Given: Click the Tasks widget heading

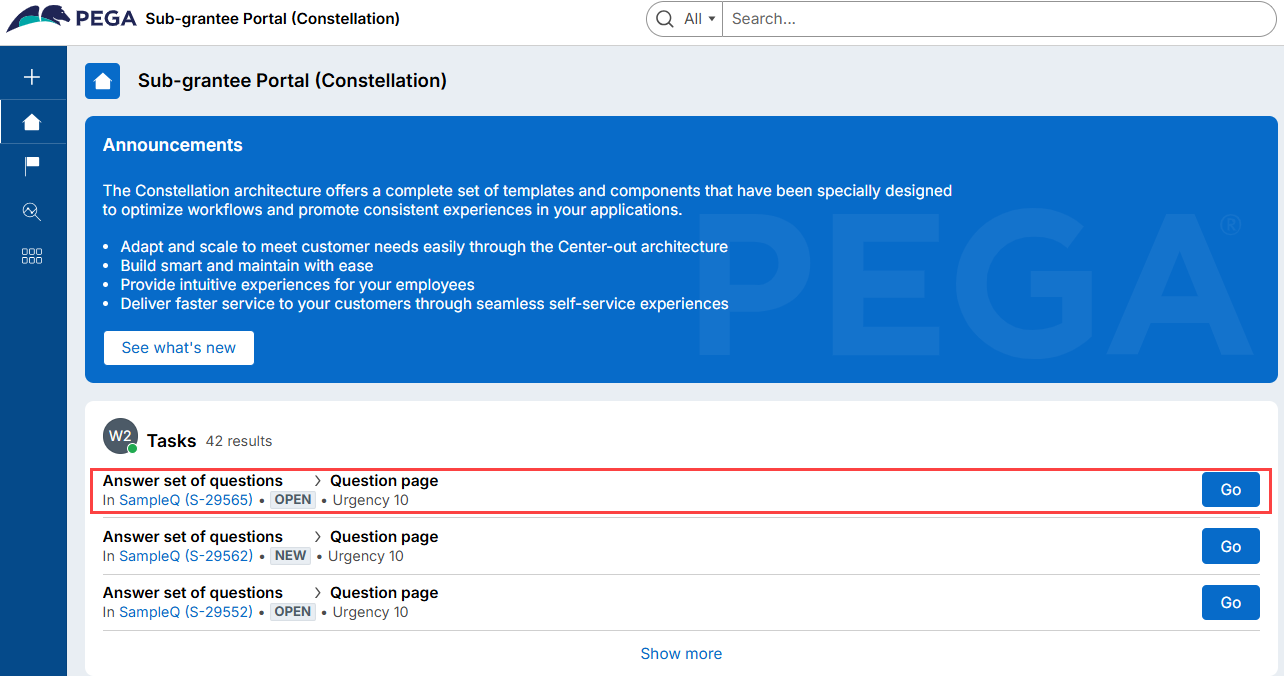Looking at the screenshot, I should 171,441.
